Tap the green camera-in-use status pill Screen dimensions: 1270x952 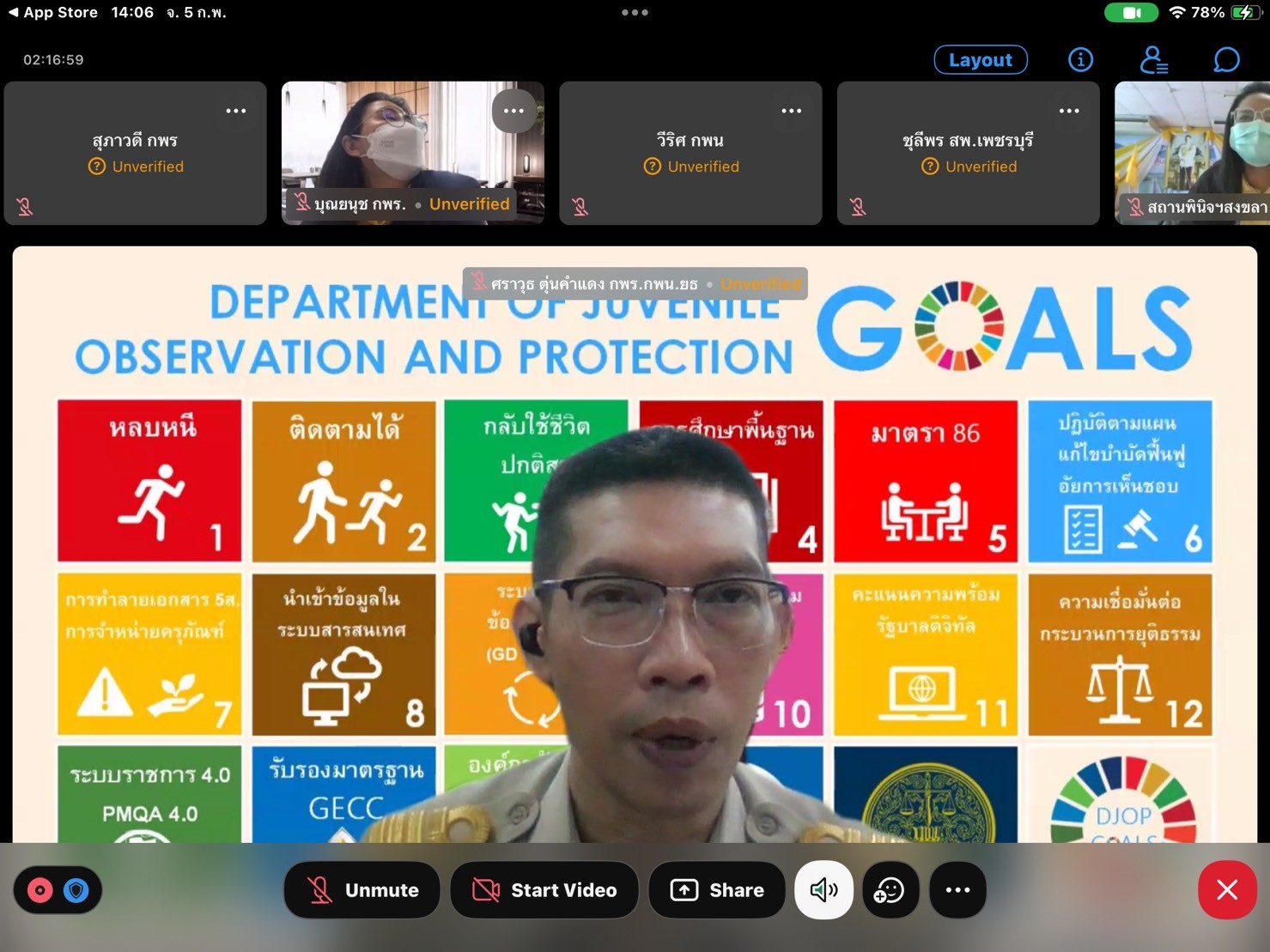tap(1131, 13)
